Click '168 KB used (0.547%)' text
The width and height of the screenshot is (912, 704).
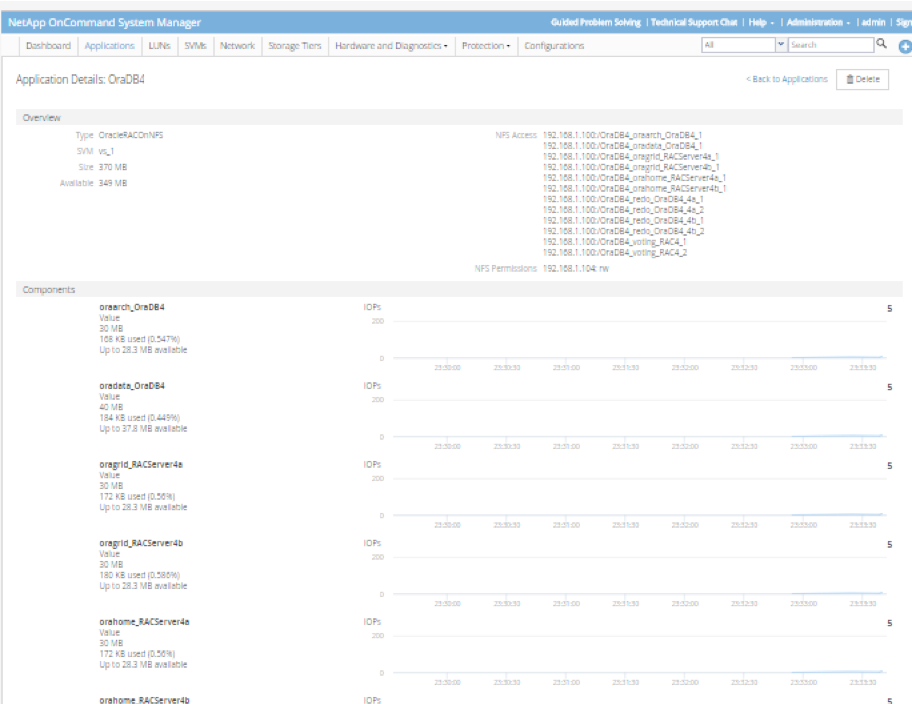[140, 339]
